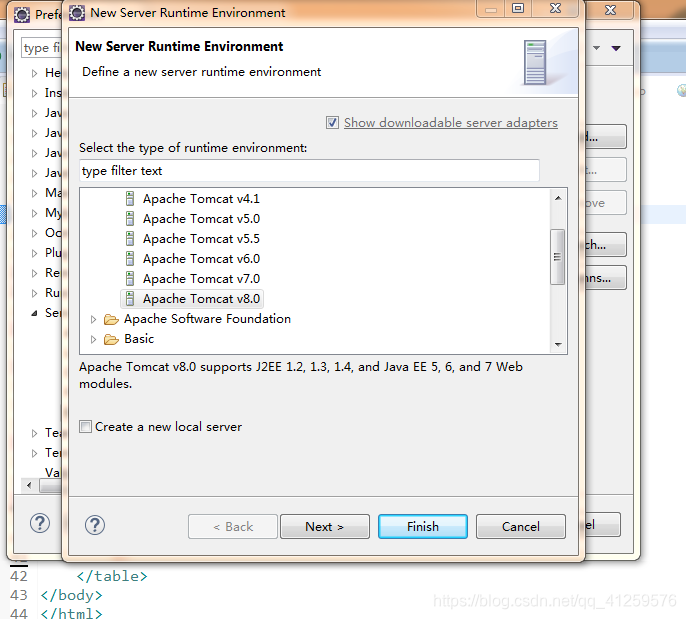
Task: Enable Create a new local server
Action: coord(85,427)
